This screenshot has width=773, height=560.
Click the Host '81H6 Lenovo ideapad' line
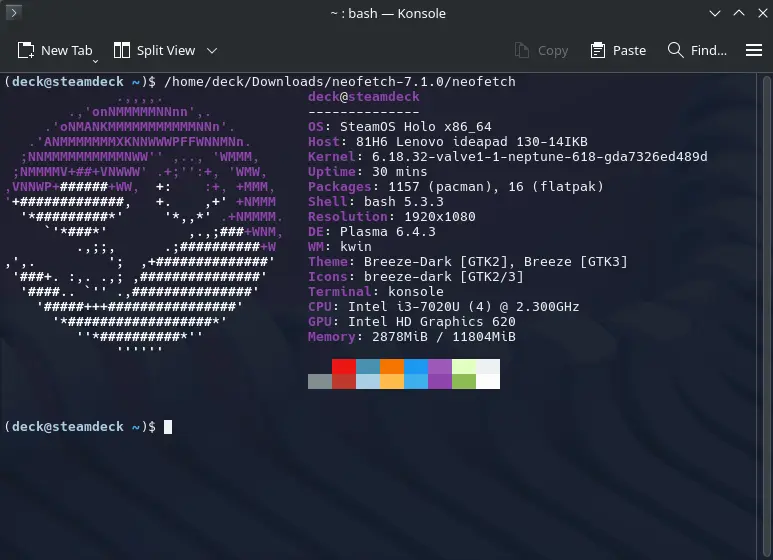pos(448,142)
